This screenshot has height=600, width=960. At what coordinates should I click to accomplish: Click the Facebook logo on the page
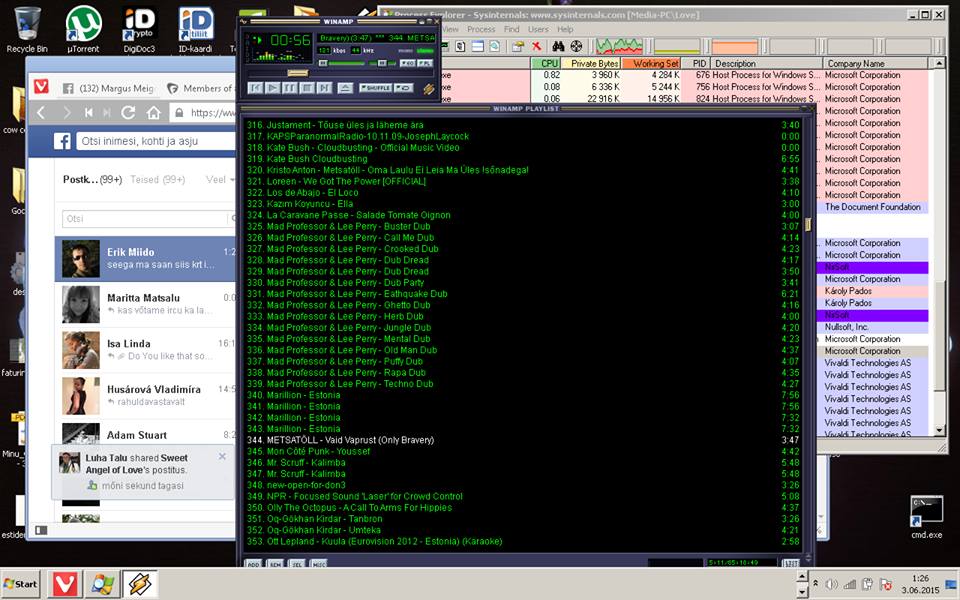62,141
